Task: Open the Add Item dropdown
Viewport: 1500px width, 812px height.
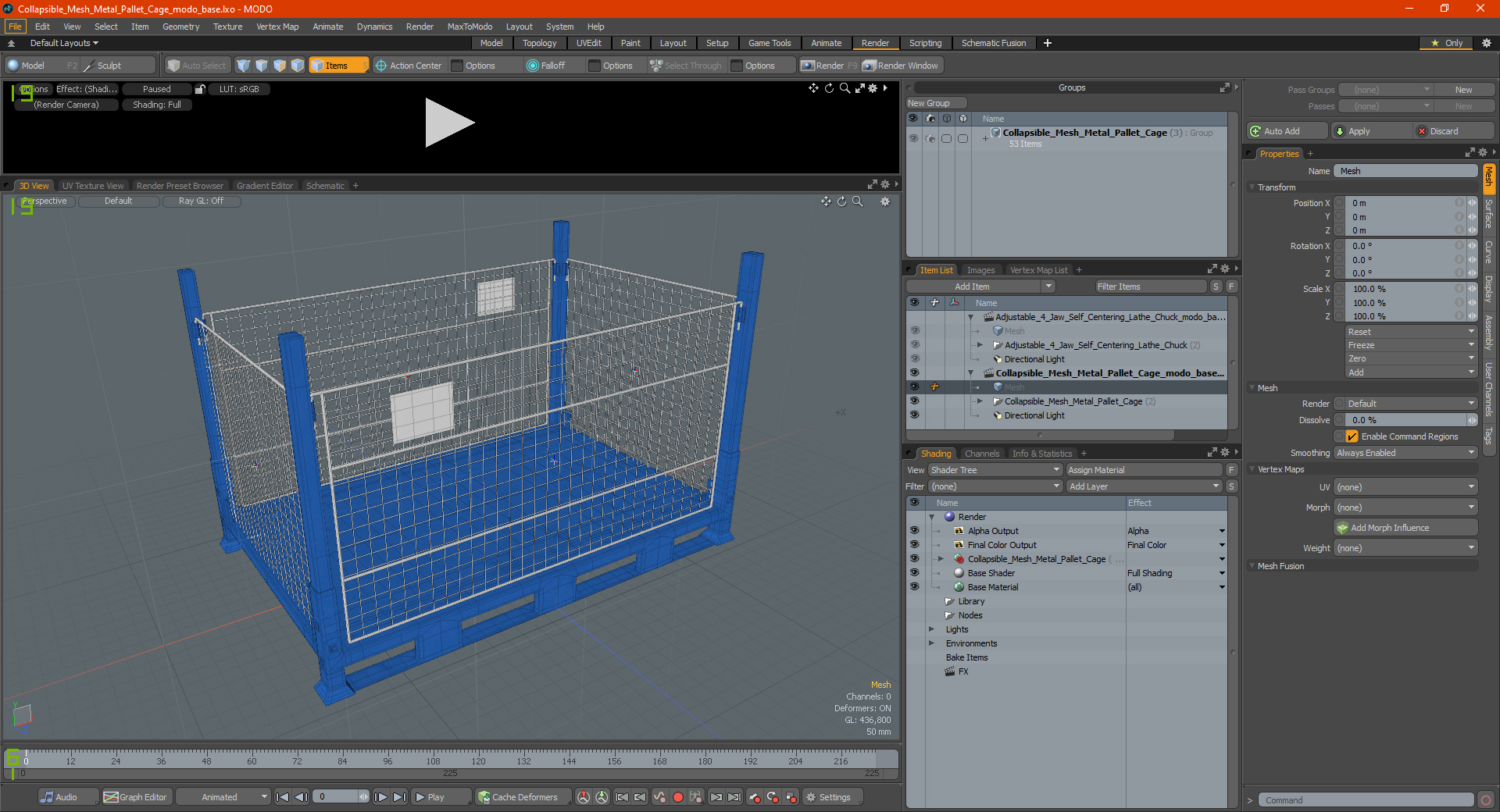Action: pos(980,287)
